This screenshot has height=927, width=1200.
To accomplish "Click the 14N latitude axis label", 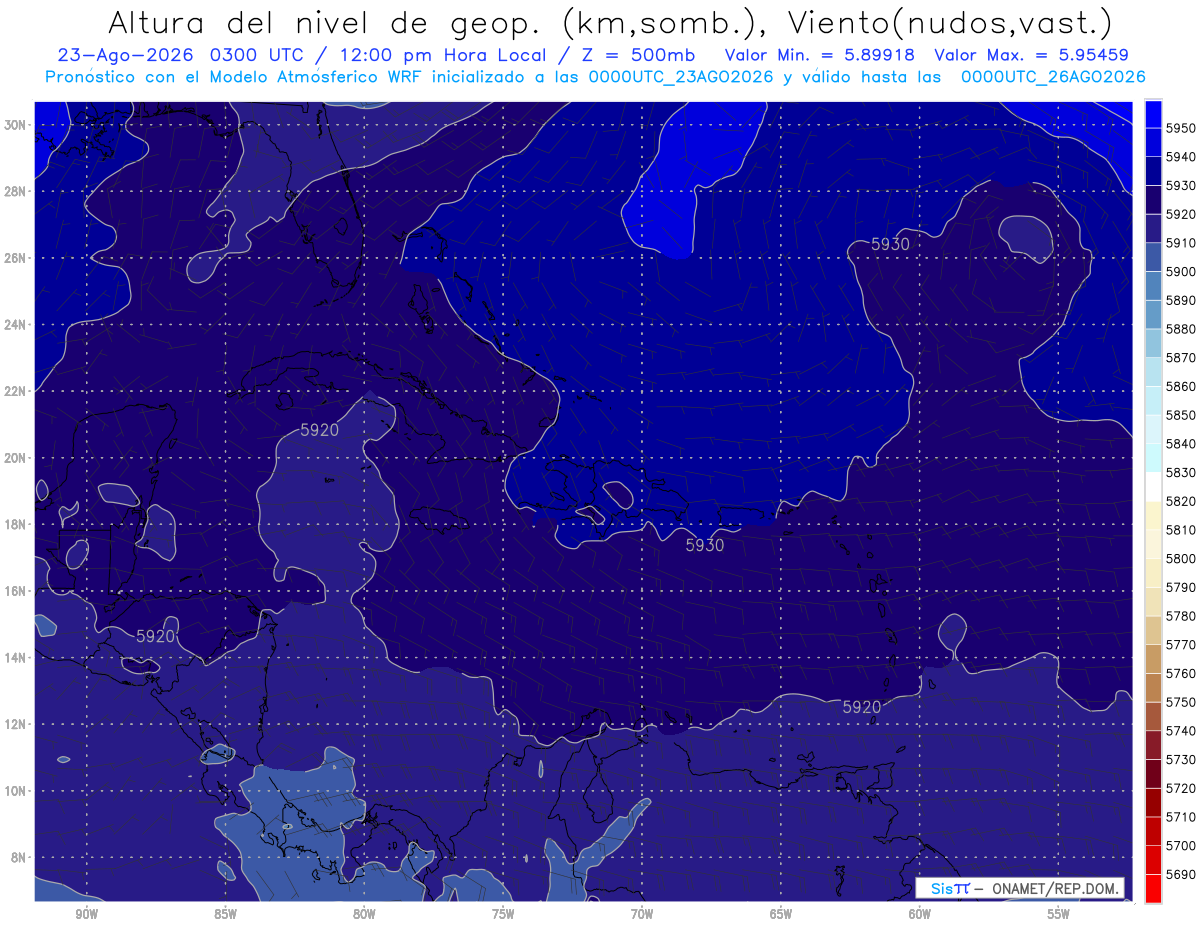I will click(x=16, y=658).
